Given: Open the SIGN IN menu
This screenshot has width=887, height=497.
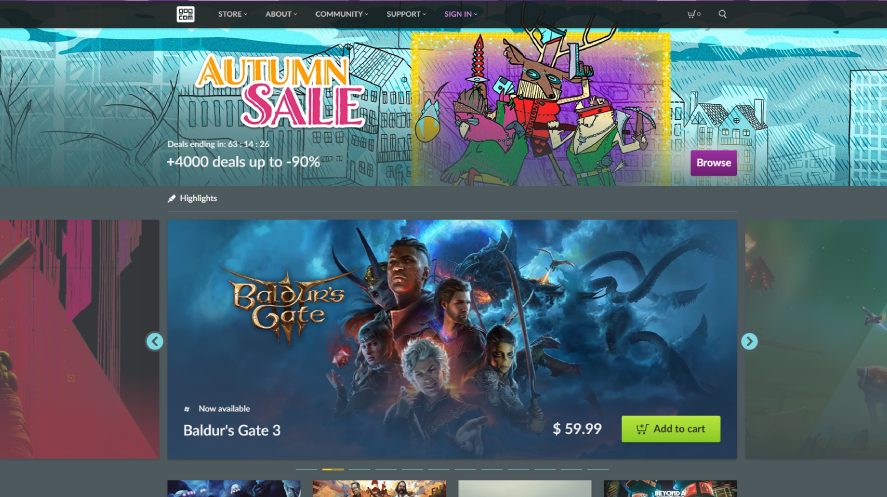Looking at the screenshot, I should pyautogui.click(x=460, y=14).
